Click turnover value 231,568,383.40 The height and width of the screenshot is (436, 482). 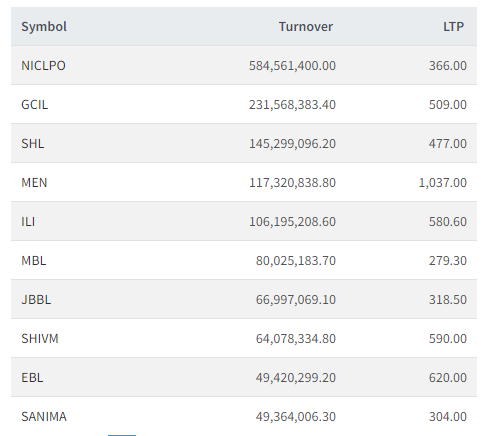click(292, 105)
